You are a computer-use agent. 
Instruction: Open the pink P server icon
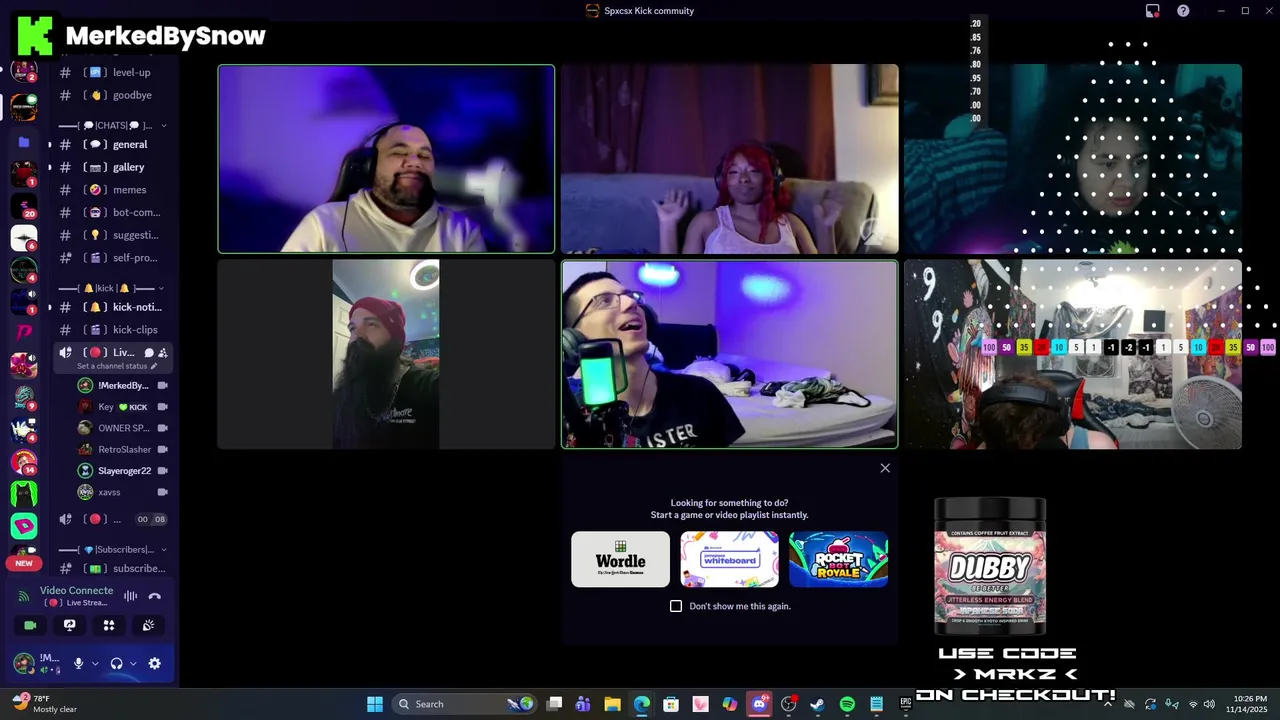[24, 333]
